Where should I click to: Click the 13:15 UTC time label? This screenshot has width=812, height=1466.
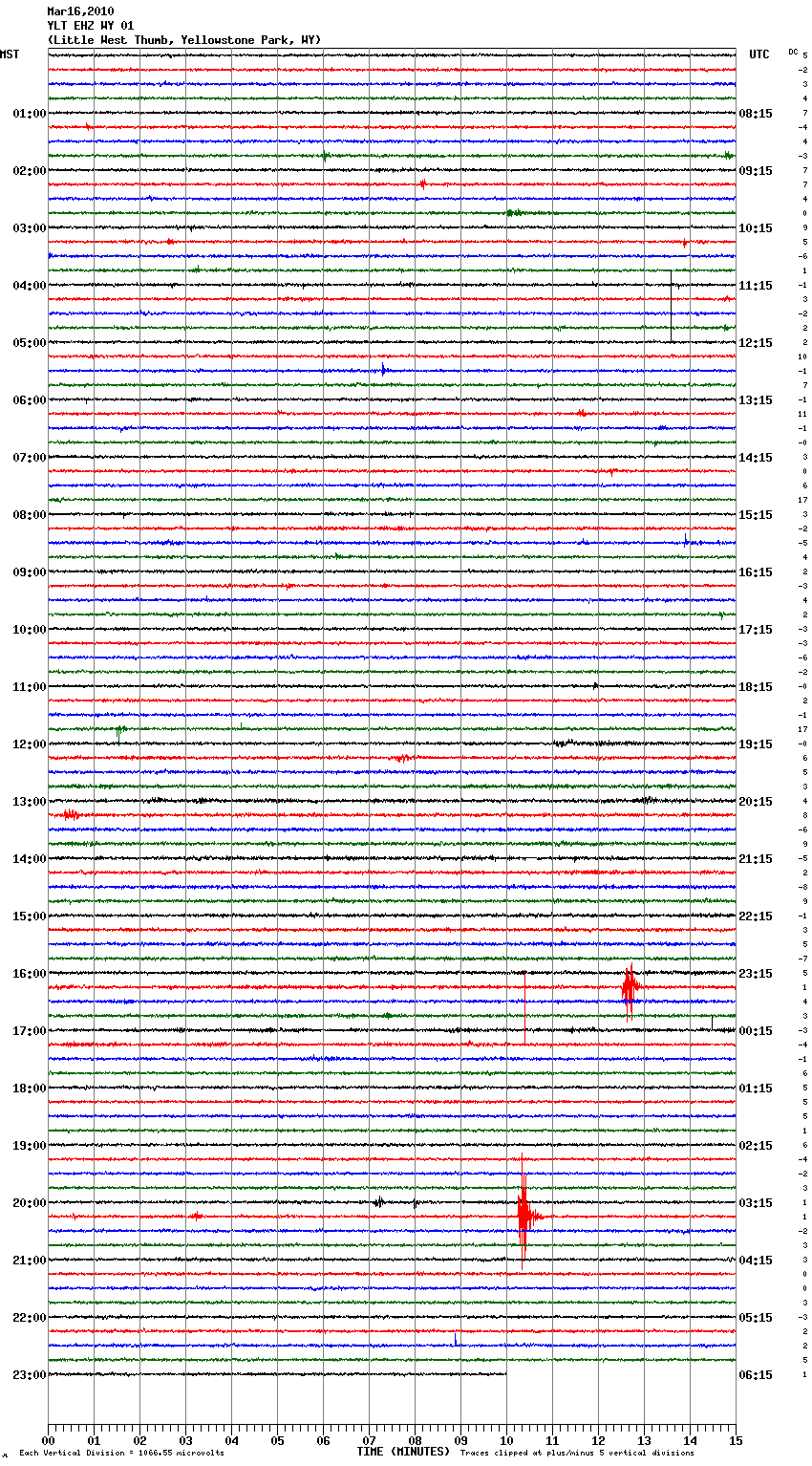point(756,400)
